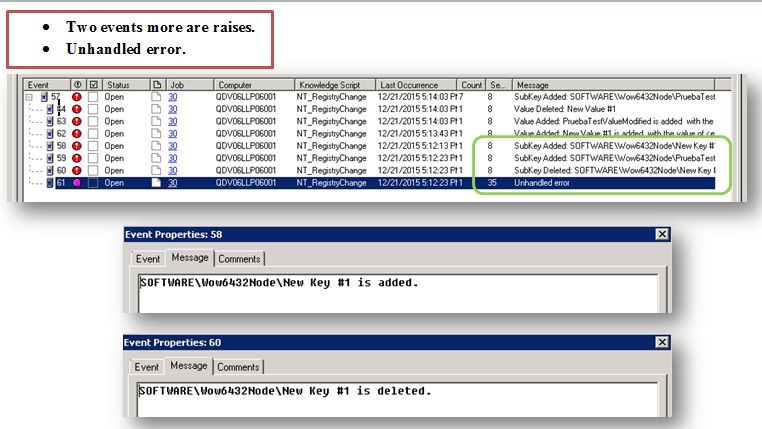Click the document icon on event 60 row

tap(156, 171)
